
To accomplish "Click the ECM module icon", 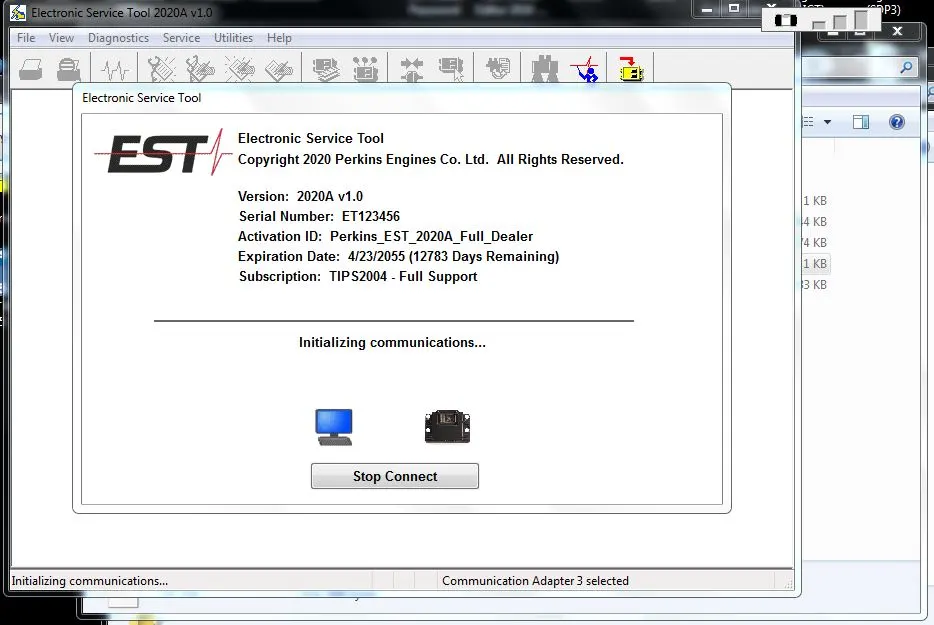I will (x=447, y=427).
